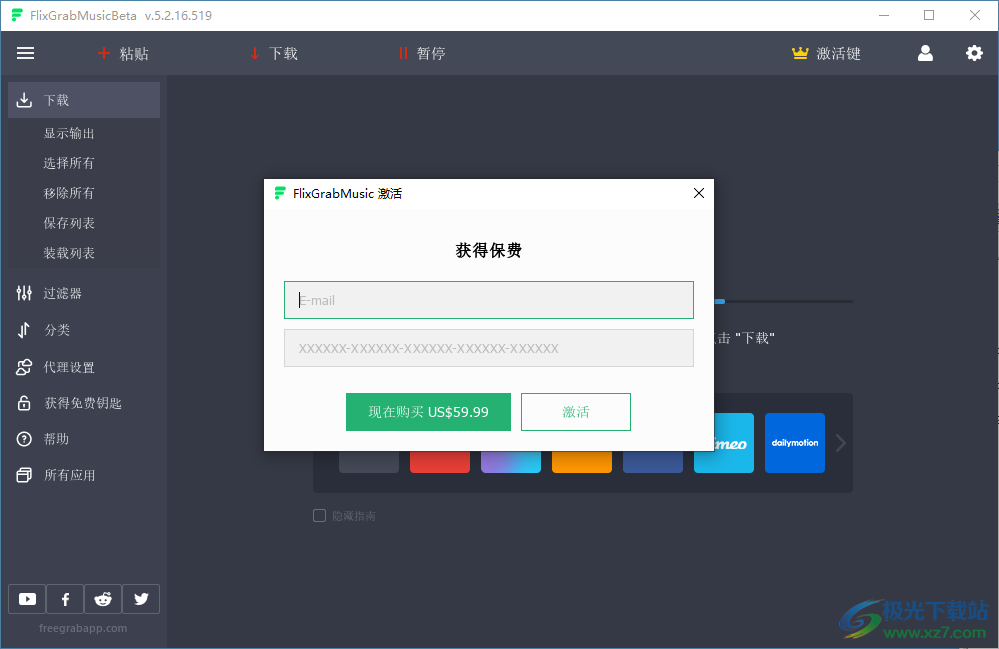The height and width of the screenshot is (649, 999).
Task: Open the settings gear icon
Action: [x=974, y=53]
